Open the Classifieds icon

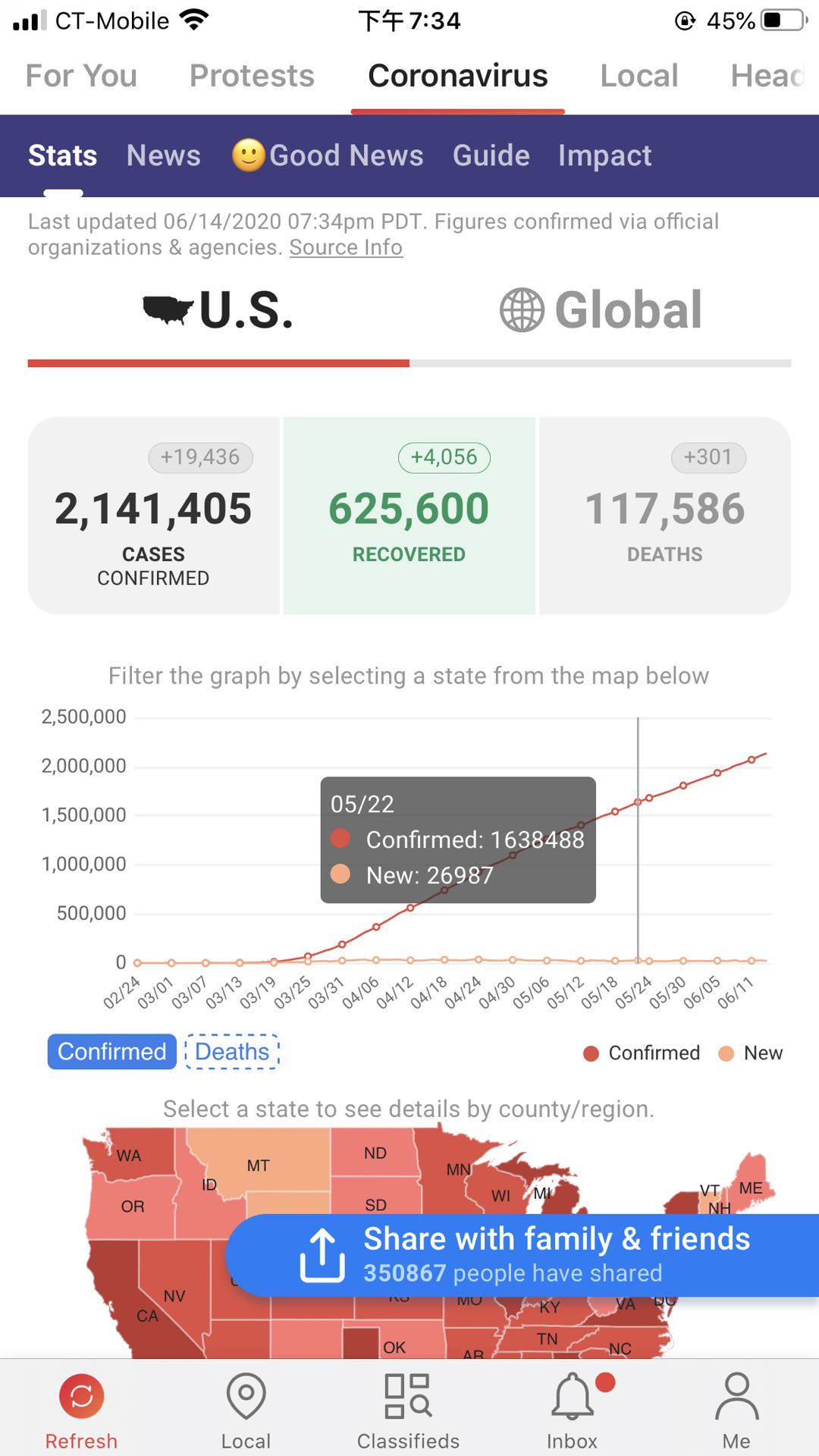[x=408, y=1396]
